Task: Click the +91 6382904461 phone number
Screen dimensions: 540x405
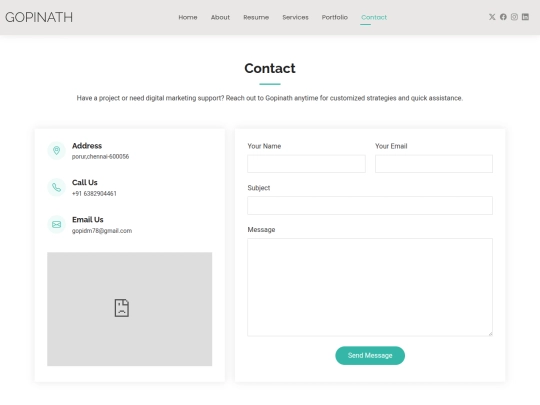Action: click(94, 194)
